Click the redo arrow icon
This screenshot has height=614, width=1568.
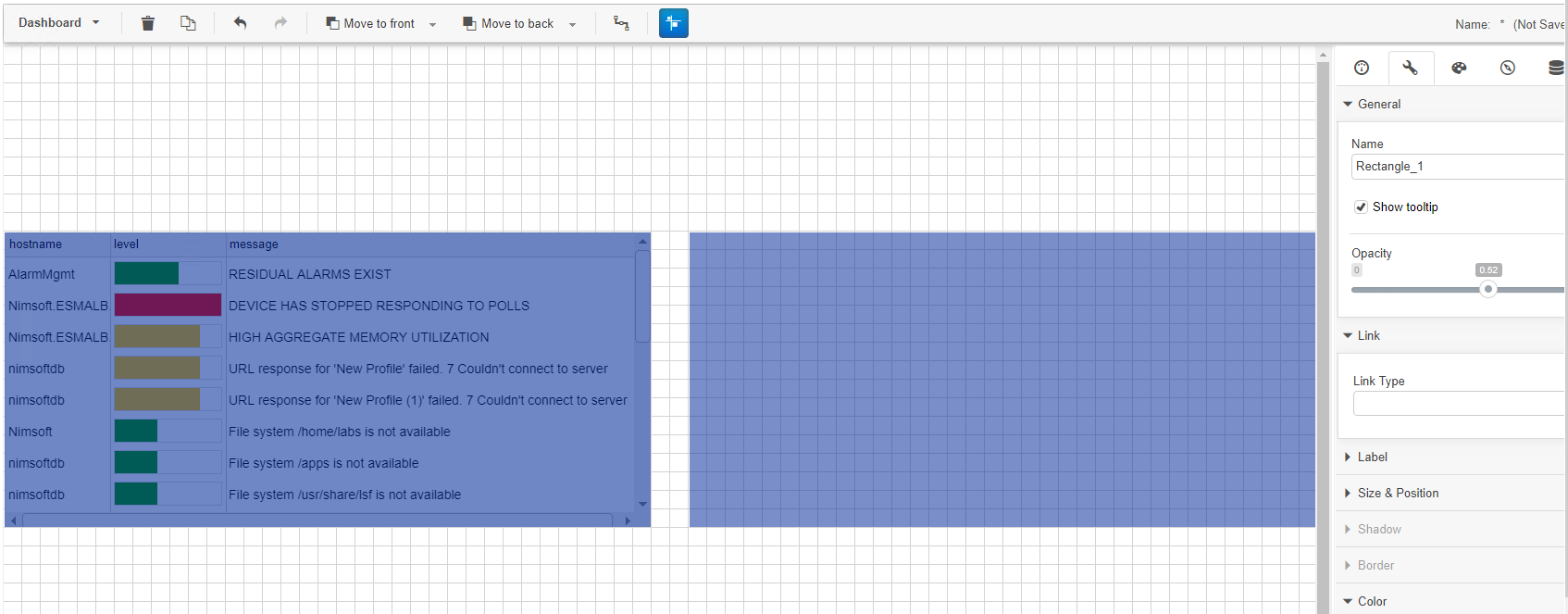coord(280,23)
